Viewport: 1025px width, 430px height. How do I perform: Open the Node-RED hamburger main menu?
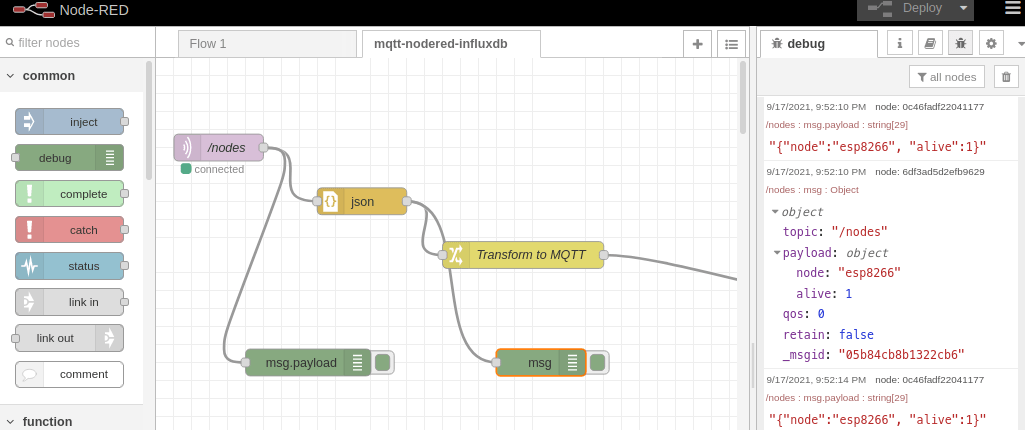(1012, 8)
